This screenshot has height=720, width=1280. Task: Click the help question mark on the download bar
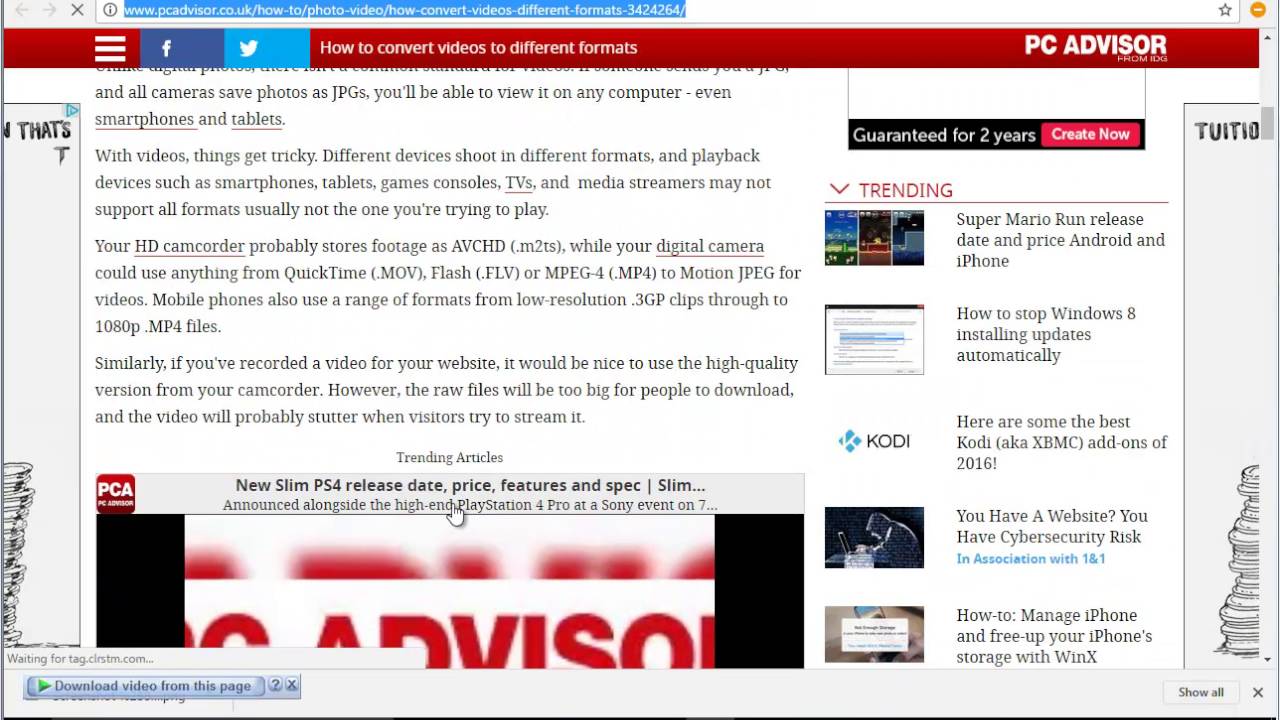pyautogui.click(x=276, y=685)
